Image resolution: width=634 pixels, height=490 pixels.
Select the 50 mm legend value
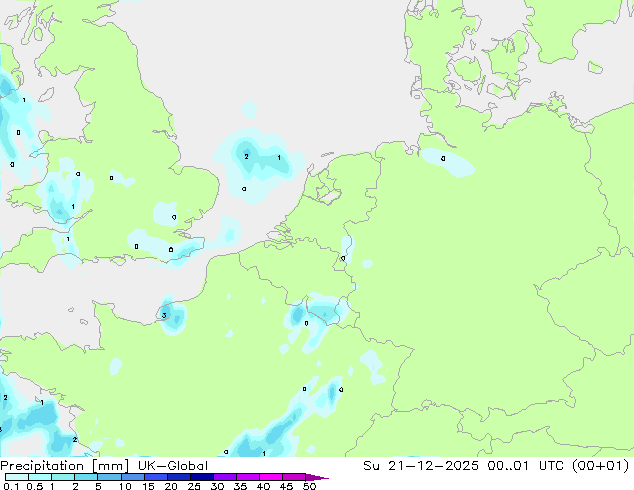pyautogui.click(x=310, y=486)
